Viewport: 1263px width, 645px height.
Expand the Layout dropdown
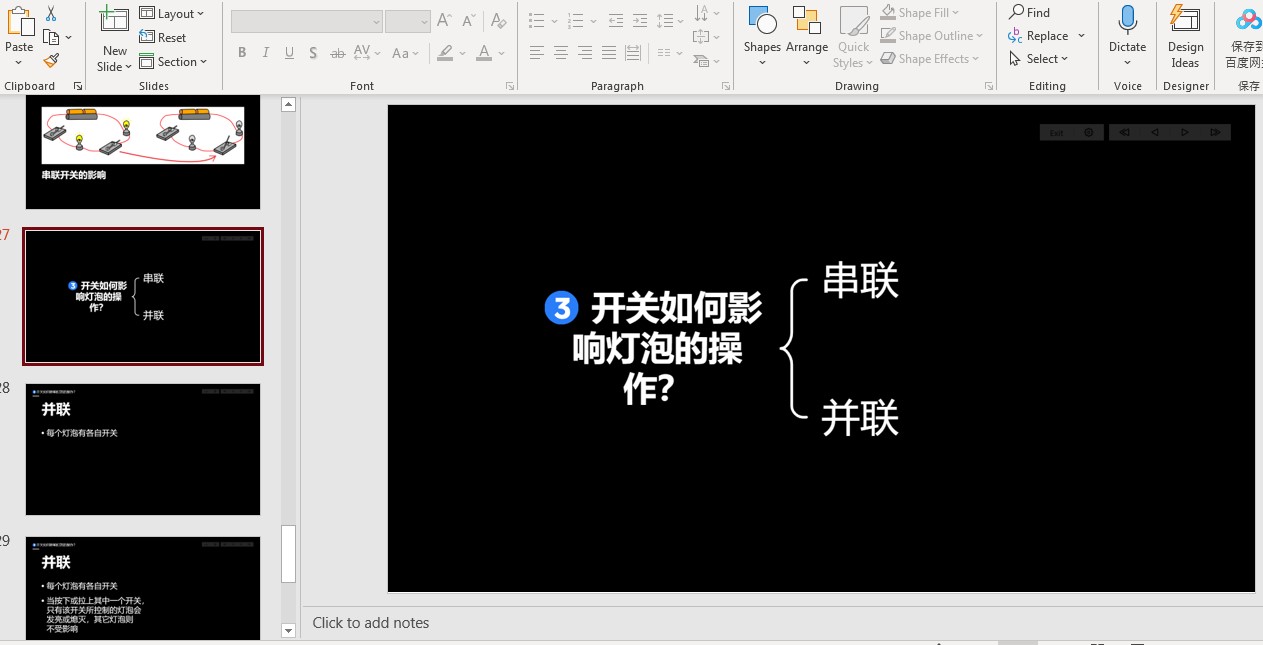172,13
